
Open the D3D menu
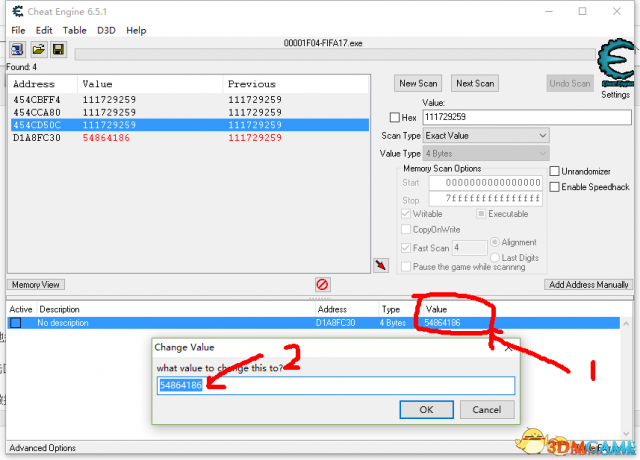106,30
